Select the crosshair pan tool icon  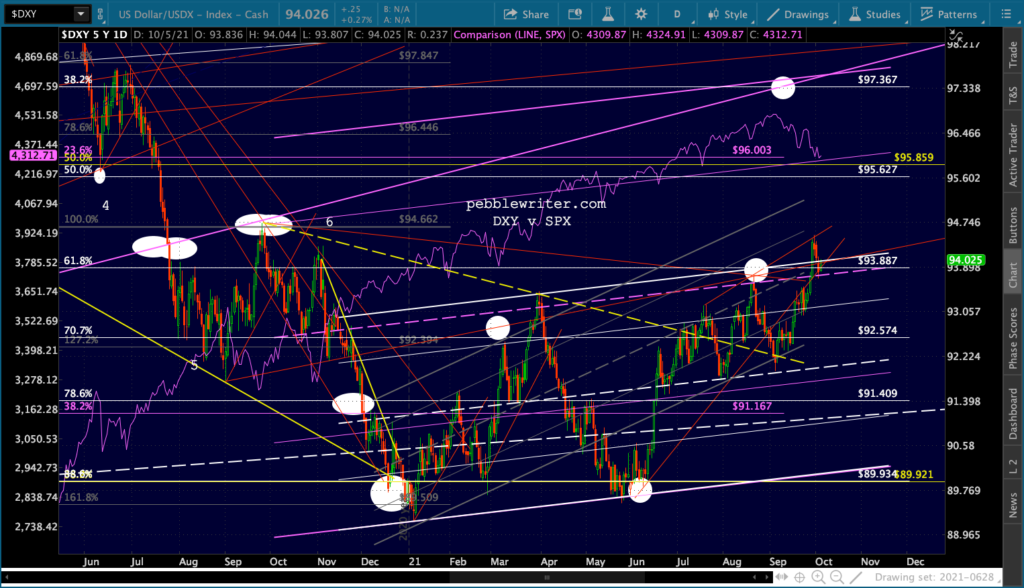[799, 577]
